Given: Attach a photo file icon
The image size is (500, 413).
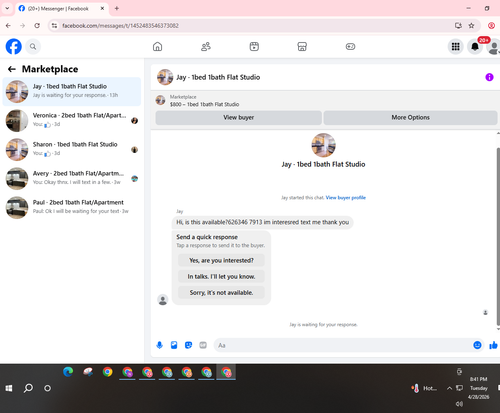Looking at the screenshot, I should (x=174, y=345).
